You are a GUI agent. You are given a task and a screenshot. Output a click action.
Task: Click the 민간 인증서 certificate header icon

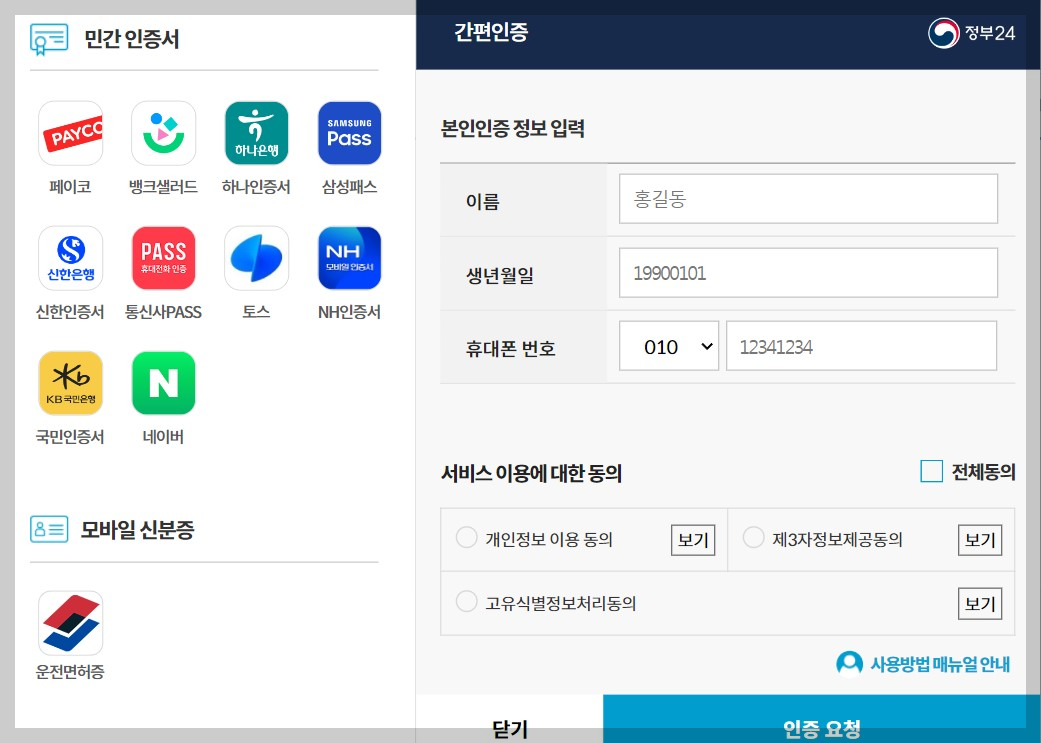tap(49, 39)
